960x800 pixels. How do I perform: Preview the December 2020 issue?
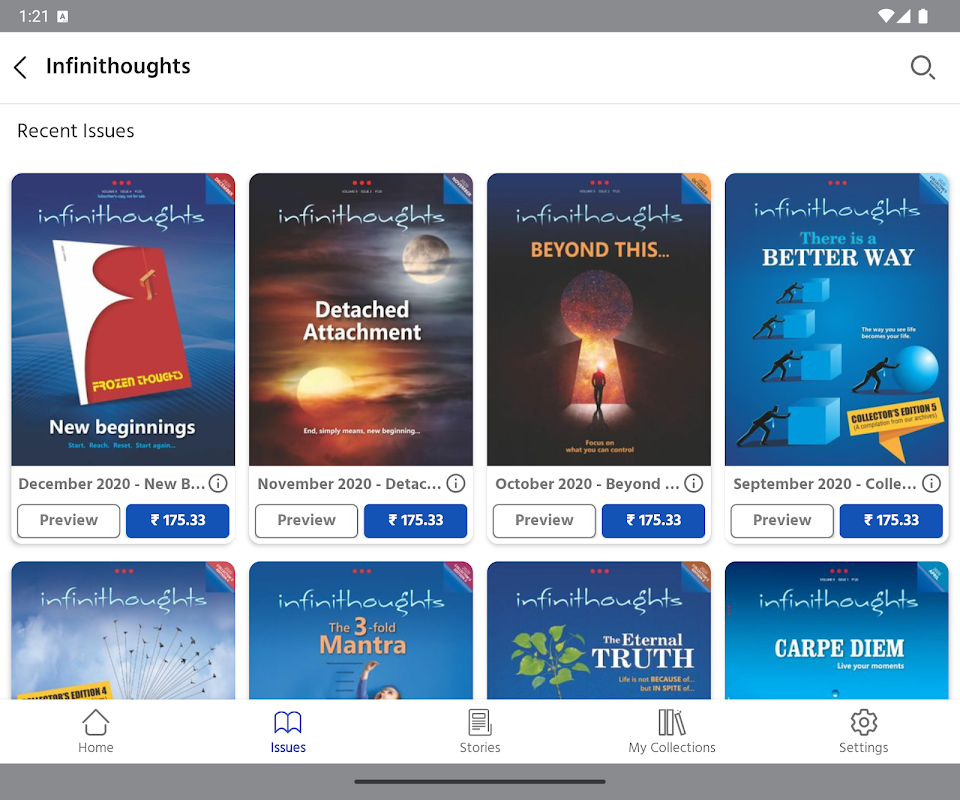[x=69, y=520]
